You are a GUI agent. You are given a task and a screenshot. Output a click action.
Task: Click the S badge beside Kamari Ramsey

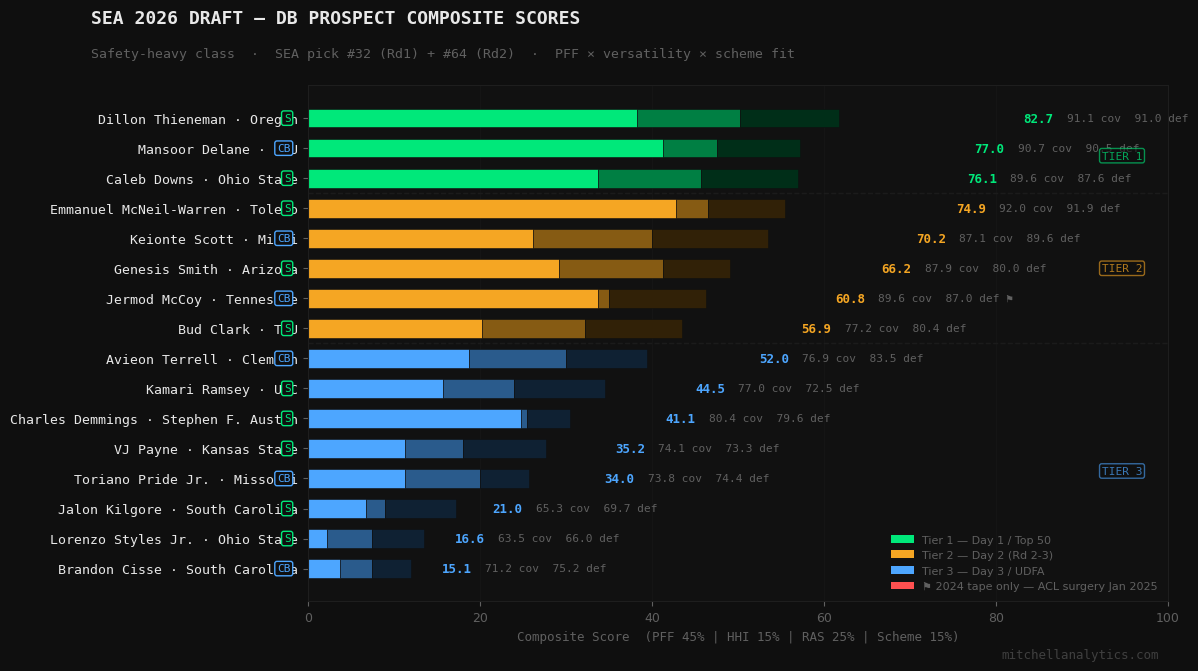[x=287, y=388]
